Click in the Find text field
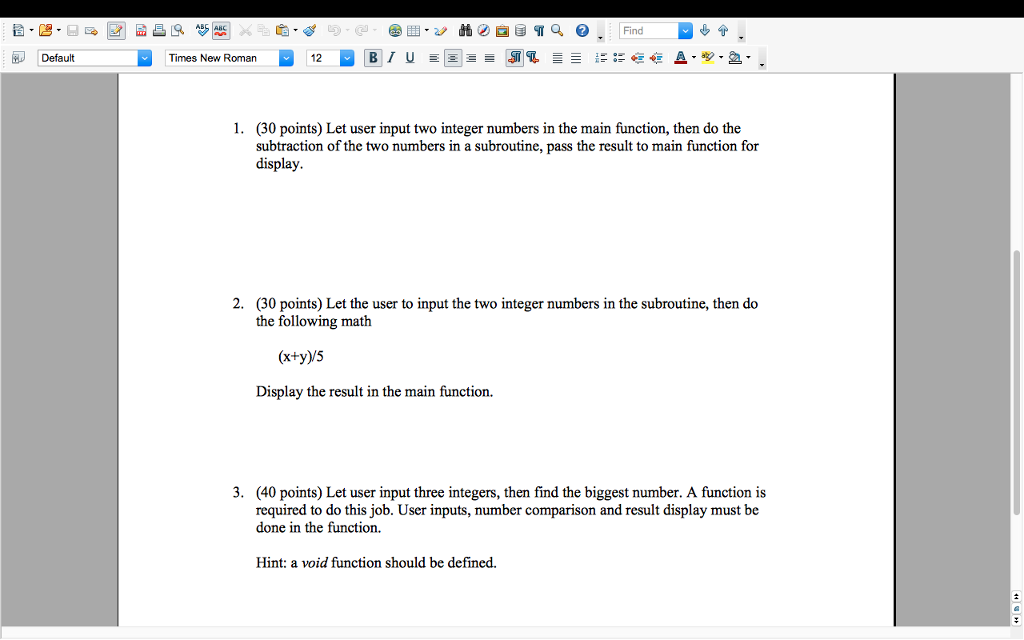This screenshot has height=640, width=1024. pos(648,31)
